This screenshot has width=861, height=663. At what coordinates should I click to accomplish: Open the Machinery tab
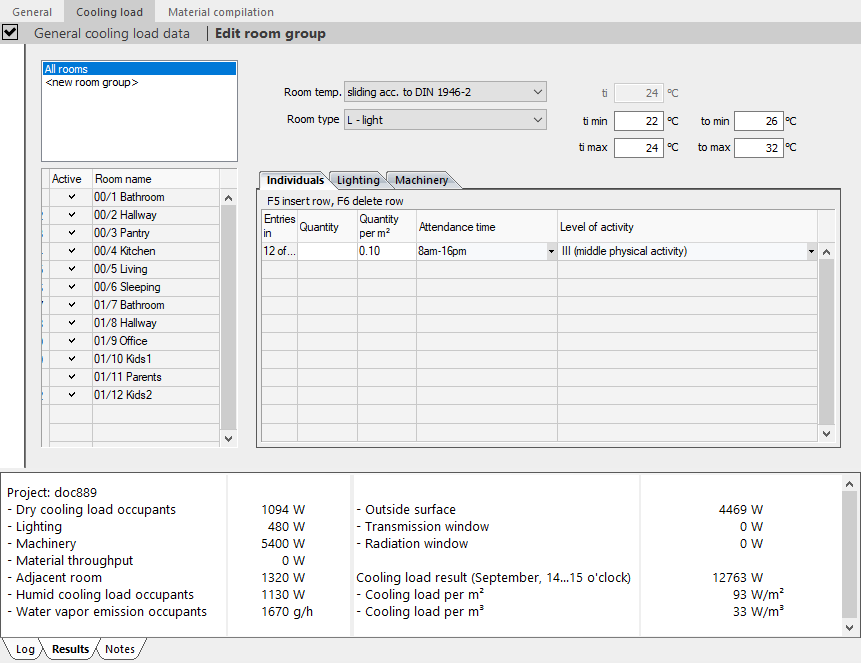tap(421, 180)
